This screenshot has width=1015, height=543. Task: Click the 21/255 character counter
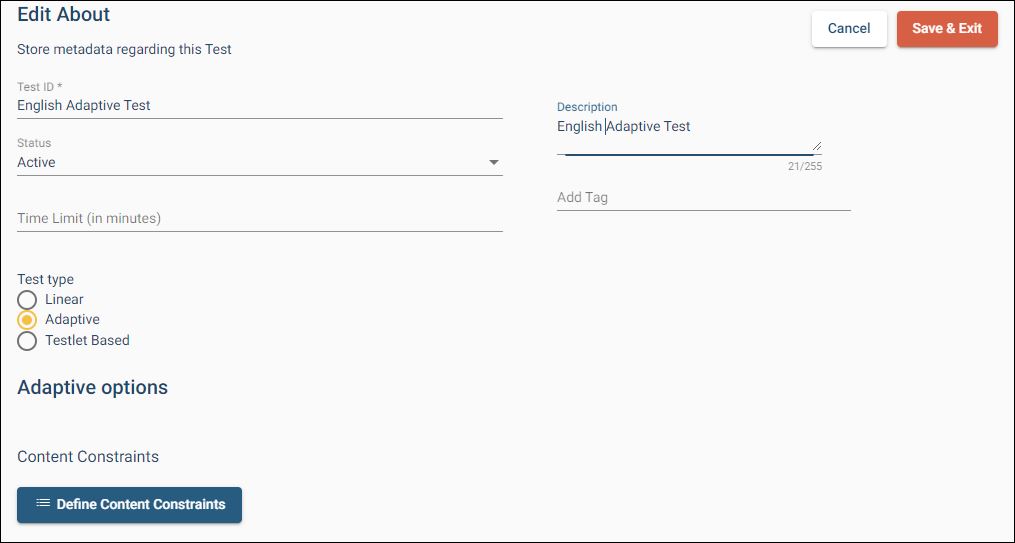click(804, 166)
